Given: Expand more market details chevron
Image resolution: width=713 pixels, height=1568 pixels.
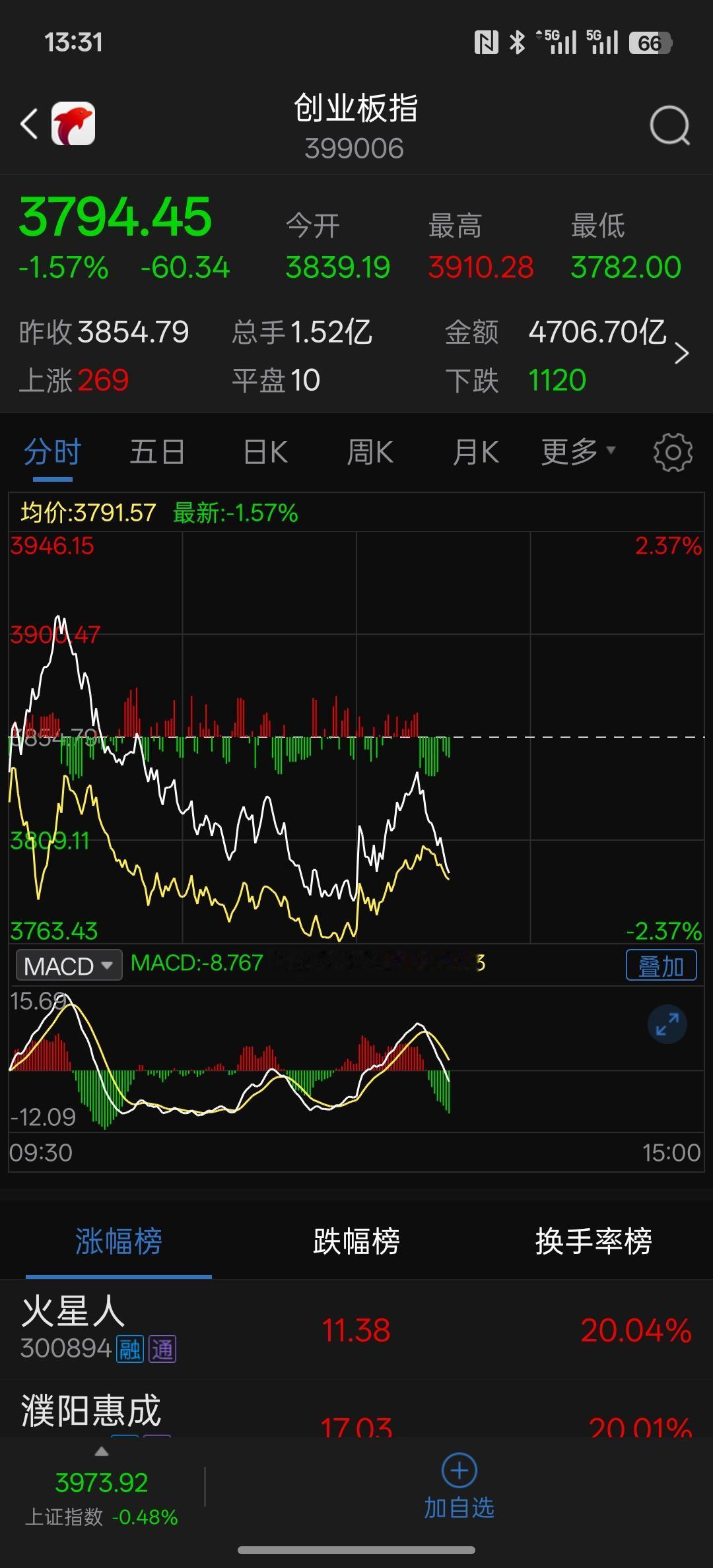Looking at the screenshot, I should tap(681, 354).
